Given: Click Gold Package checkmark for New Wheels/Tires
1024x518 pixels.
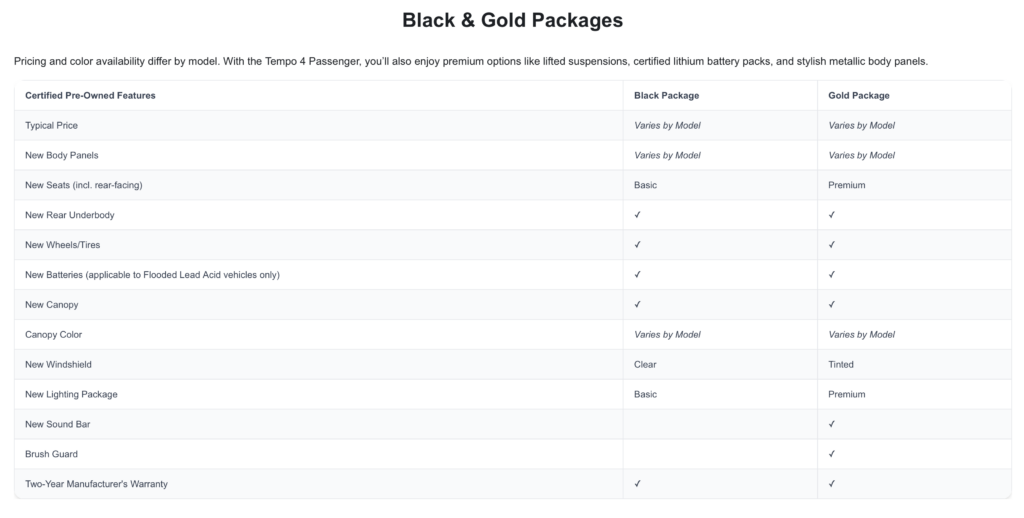Looking at the screenshot, I should click(x=832, y=245).
